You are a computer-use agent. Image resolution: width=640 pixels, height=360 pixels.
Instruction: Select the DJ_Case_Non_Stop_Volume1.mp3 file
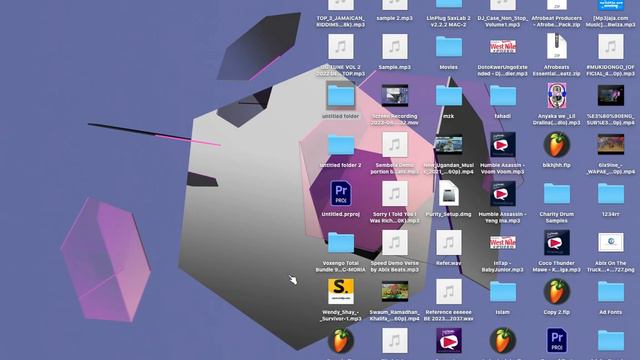pyautogui.click(x=502, y=5)
